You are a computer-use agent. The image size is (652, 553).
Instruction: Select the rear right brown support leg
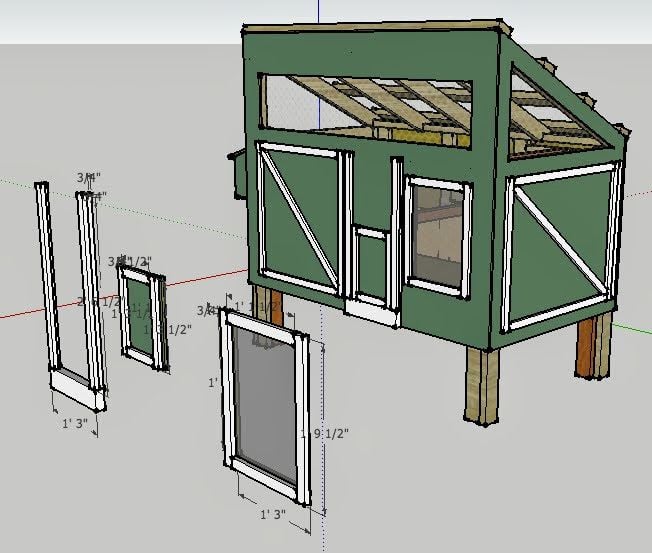[x=591, y=345]
